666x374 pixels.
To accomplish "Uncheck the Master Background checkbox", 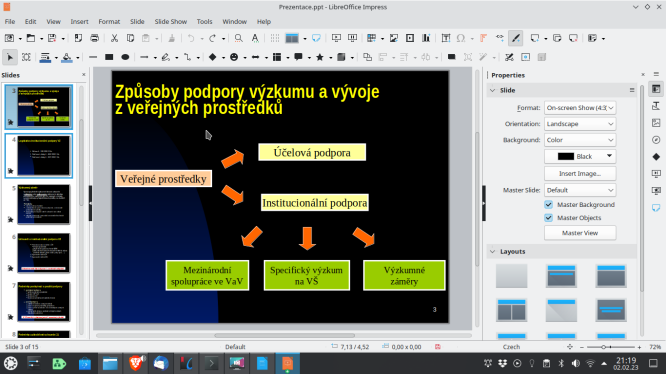I will 548,205.
